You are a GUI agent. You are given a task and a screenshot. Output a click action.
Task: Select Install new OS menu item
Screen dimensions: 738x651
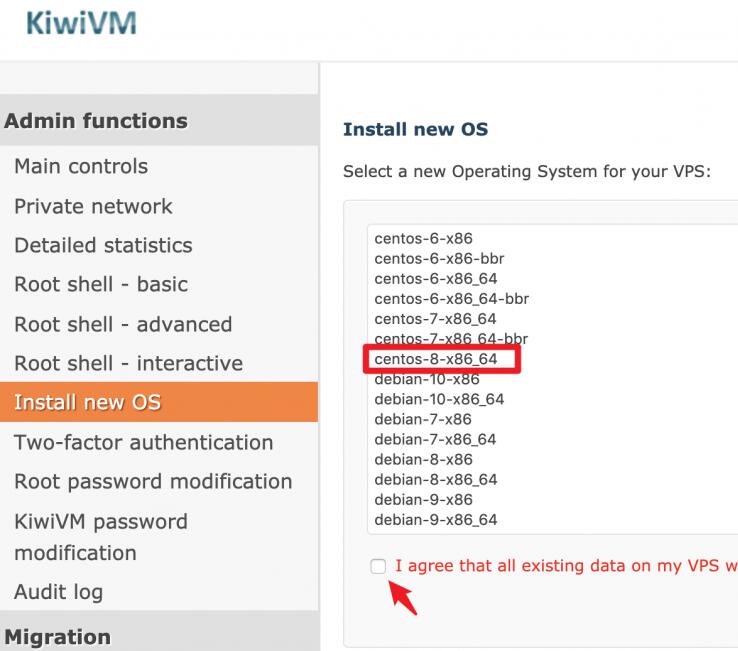(87, 403)
